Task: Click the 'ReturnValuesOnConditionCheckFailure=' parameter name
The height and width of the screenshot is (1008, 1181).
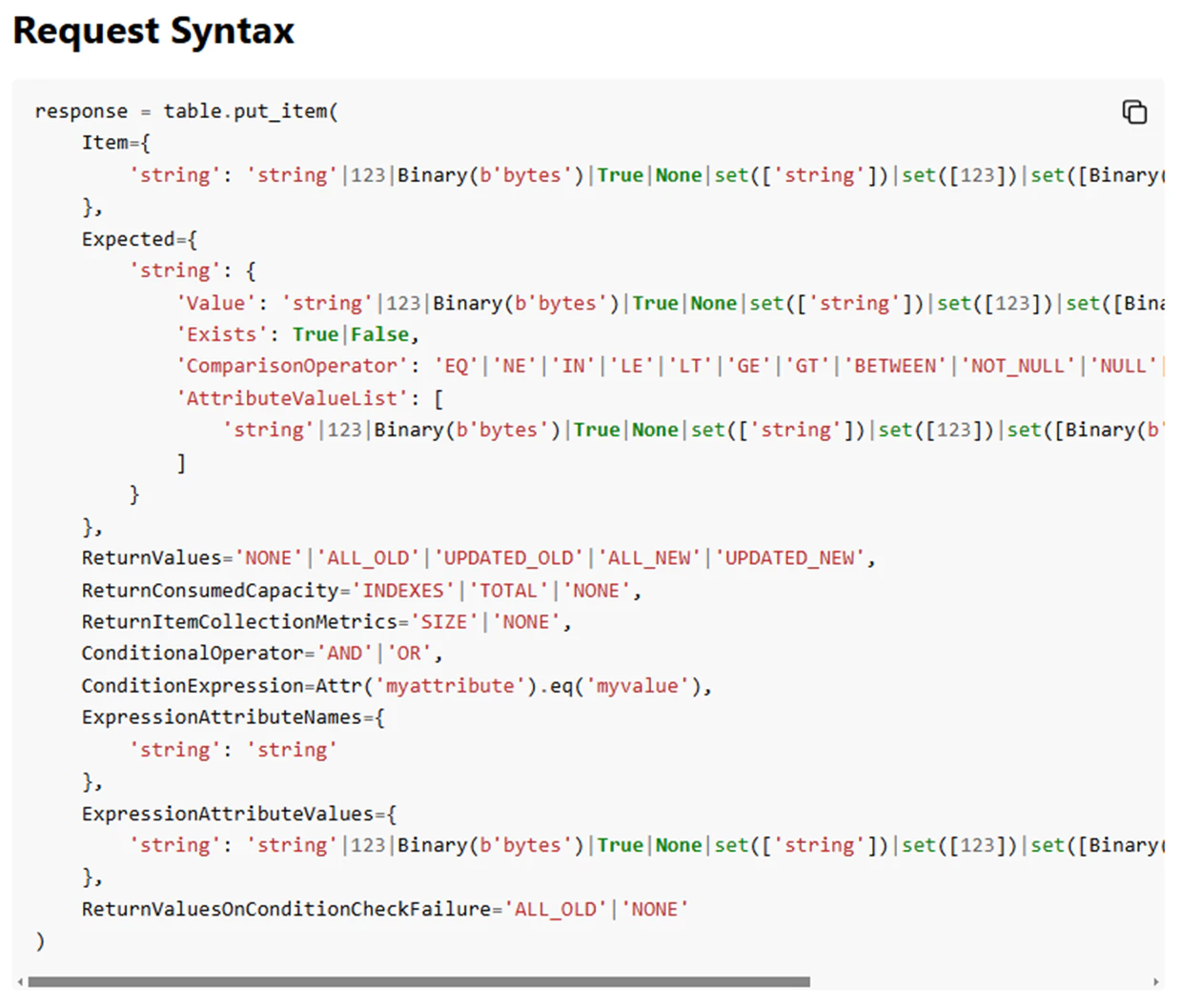Action: tap(292, 909)
